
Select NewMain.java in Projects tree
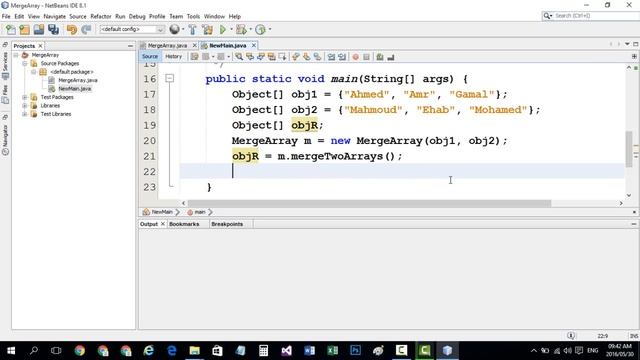[75, 89]
